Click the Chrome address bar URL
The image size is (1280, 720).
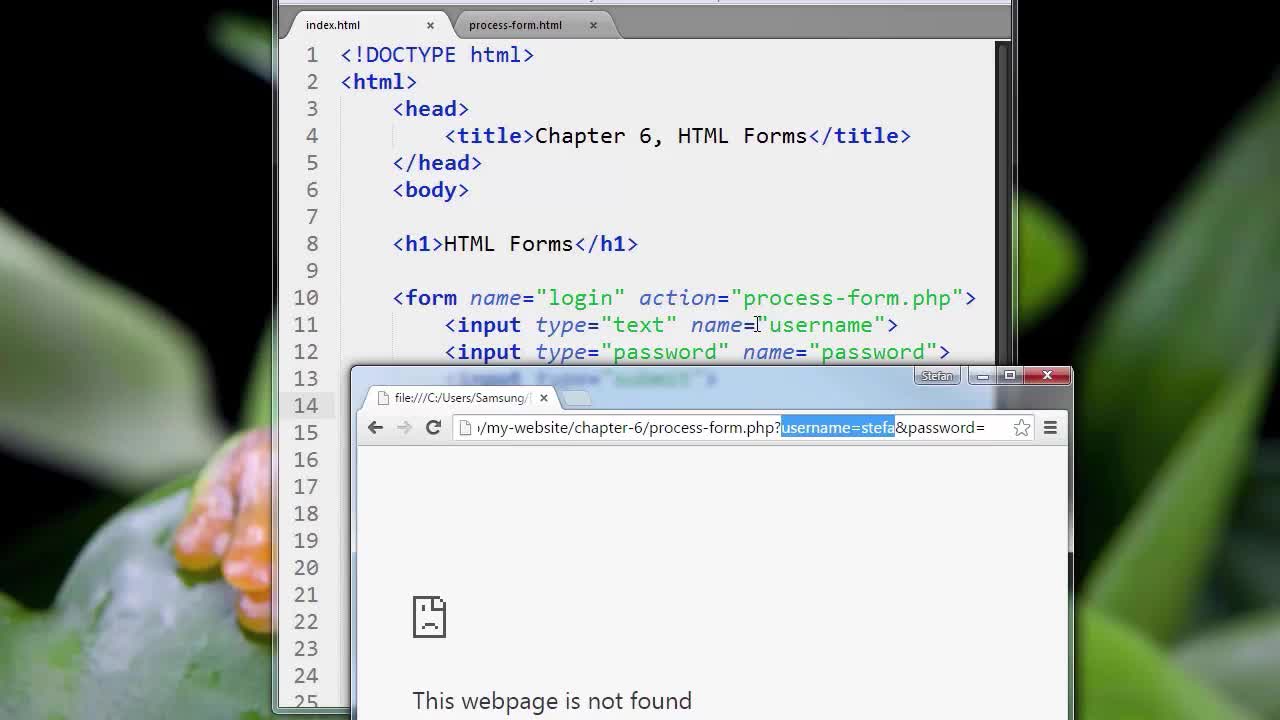(x=743, y=428)
